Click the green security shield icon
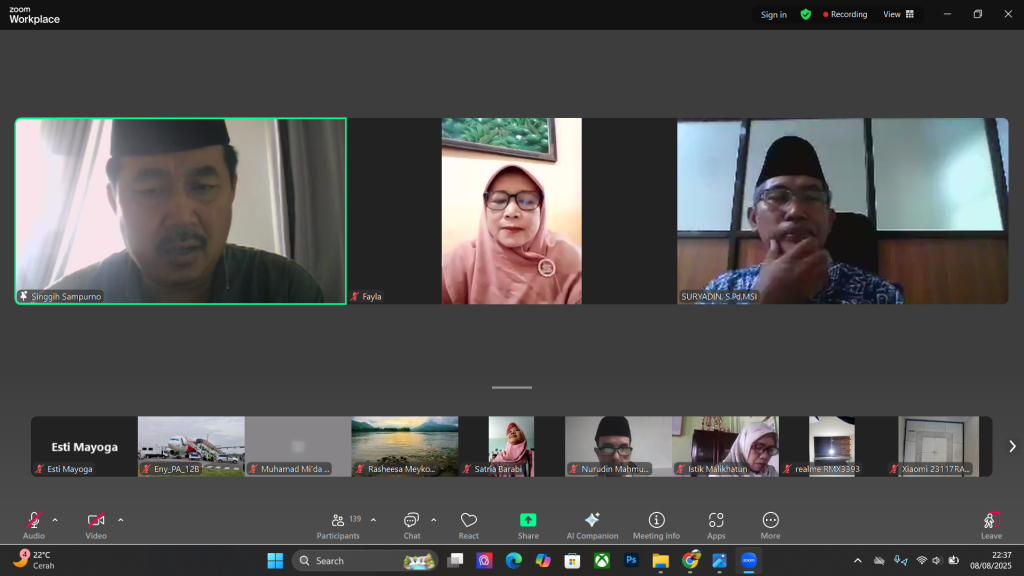 click(805, 15)
